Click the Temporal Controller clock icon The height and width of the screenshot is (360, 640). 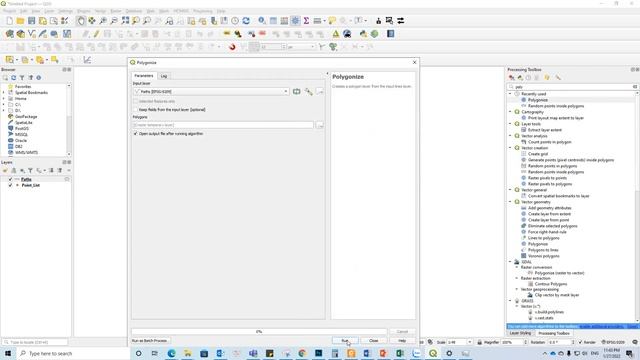(x=235, y=21)
